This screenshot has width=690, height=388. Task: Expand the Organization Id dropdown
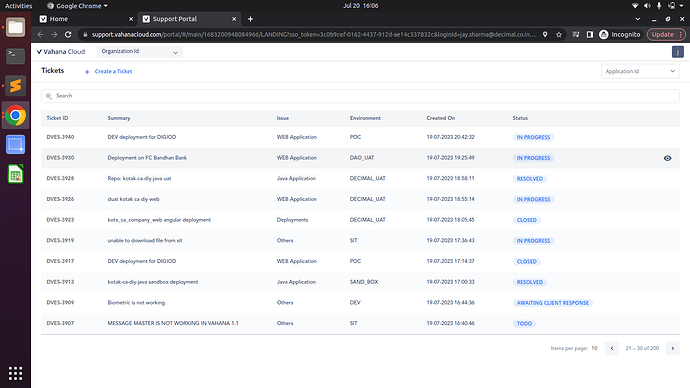pyautogui.click(x=139, y=51)
